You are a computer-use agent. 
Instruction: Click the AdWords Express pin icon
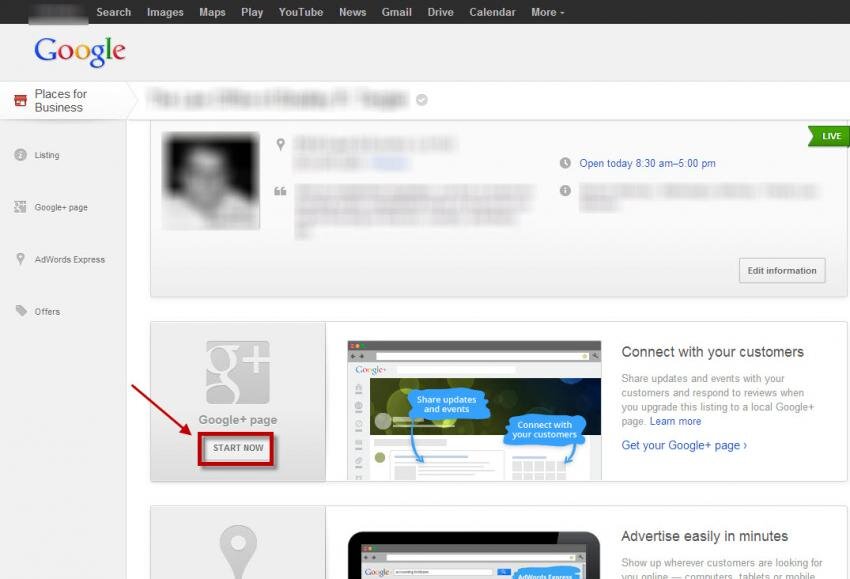pos(21,259)
